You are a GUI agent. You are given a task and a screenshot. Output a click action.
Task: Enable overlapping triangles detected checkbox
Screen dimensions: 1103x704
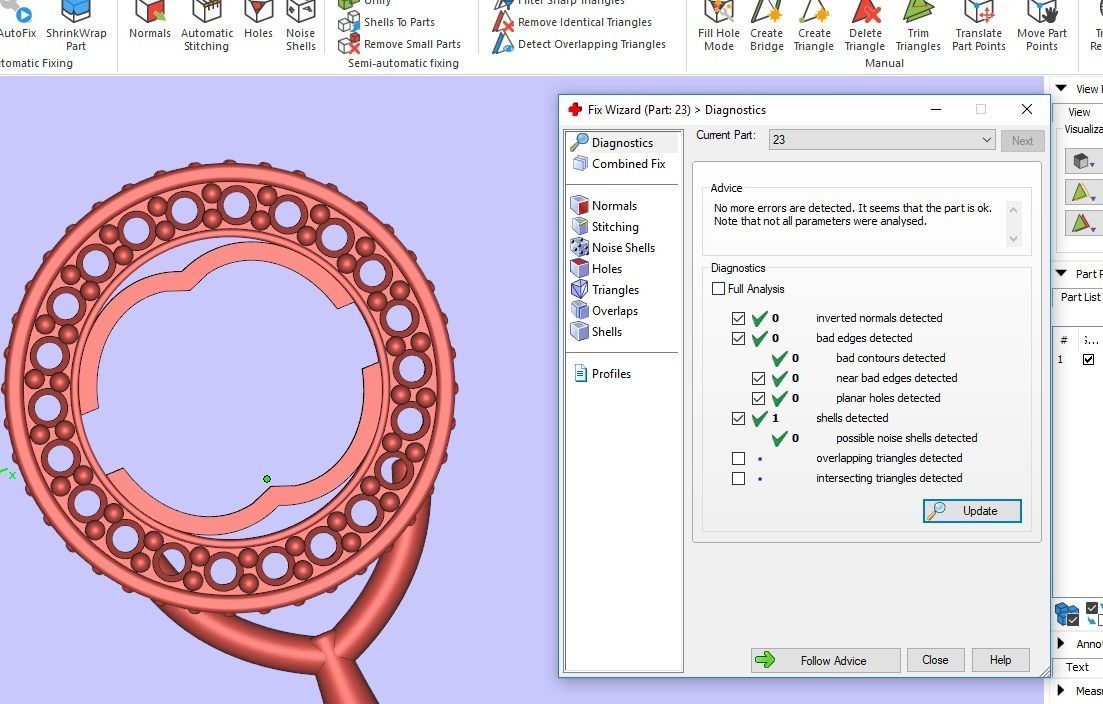pyautogui.click(x=738, y=459)
